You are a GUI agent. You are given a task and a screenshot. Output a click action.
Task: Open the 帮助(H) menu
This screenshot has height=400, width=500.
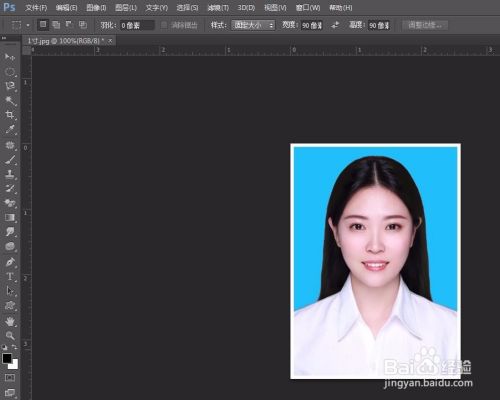[x=340, y=8]
